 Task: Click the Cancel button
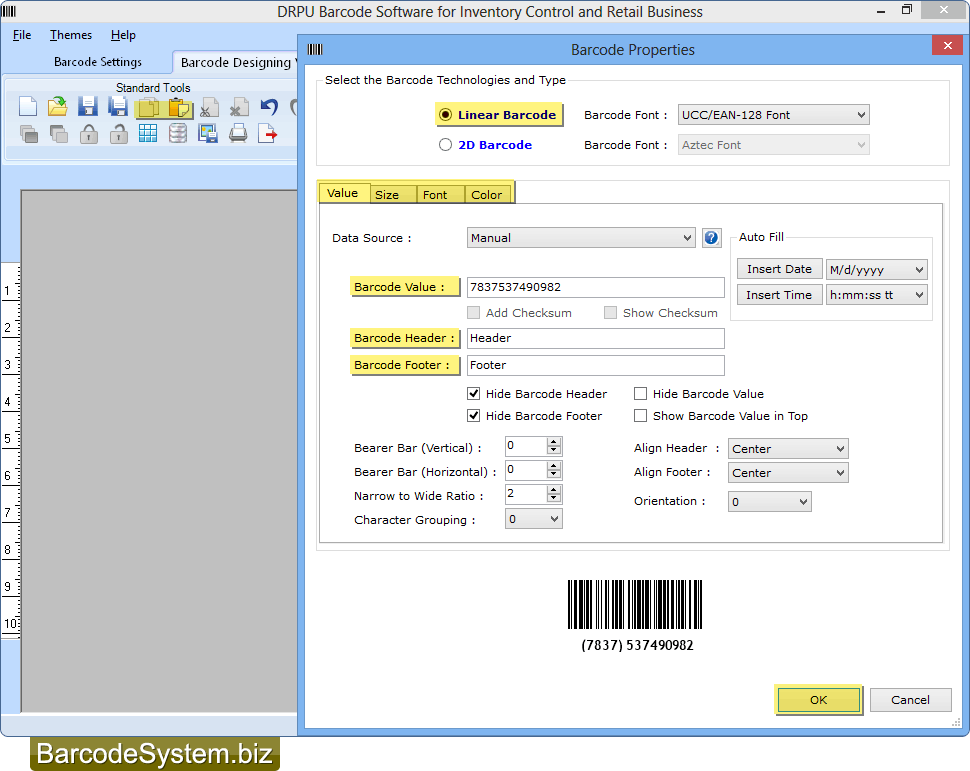911,700
